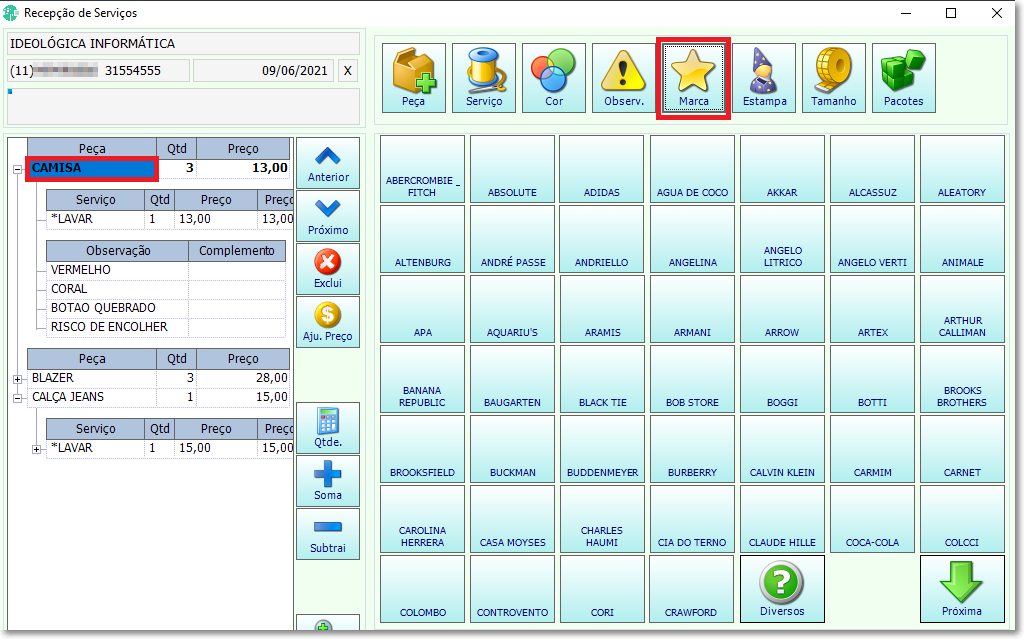The image size is (1024, 639).
Task: Choose the CALVIN KLEIN brand
Action: pos(782,449)
